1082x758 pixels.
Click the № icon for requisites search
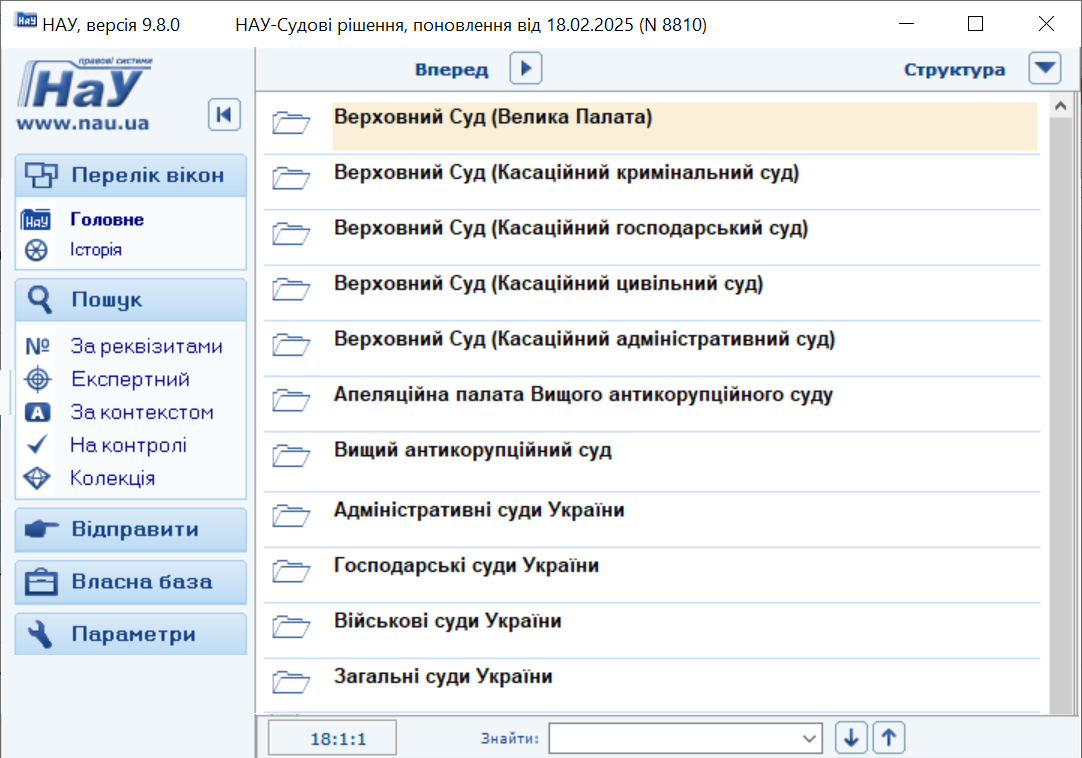37,346
